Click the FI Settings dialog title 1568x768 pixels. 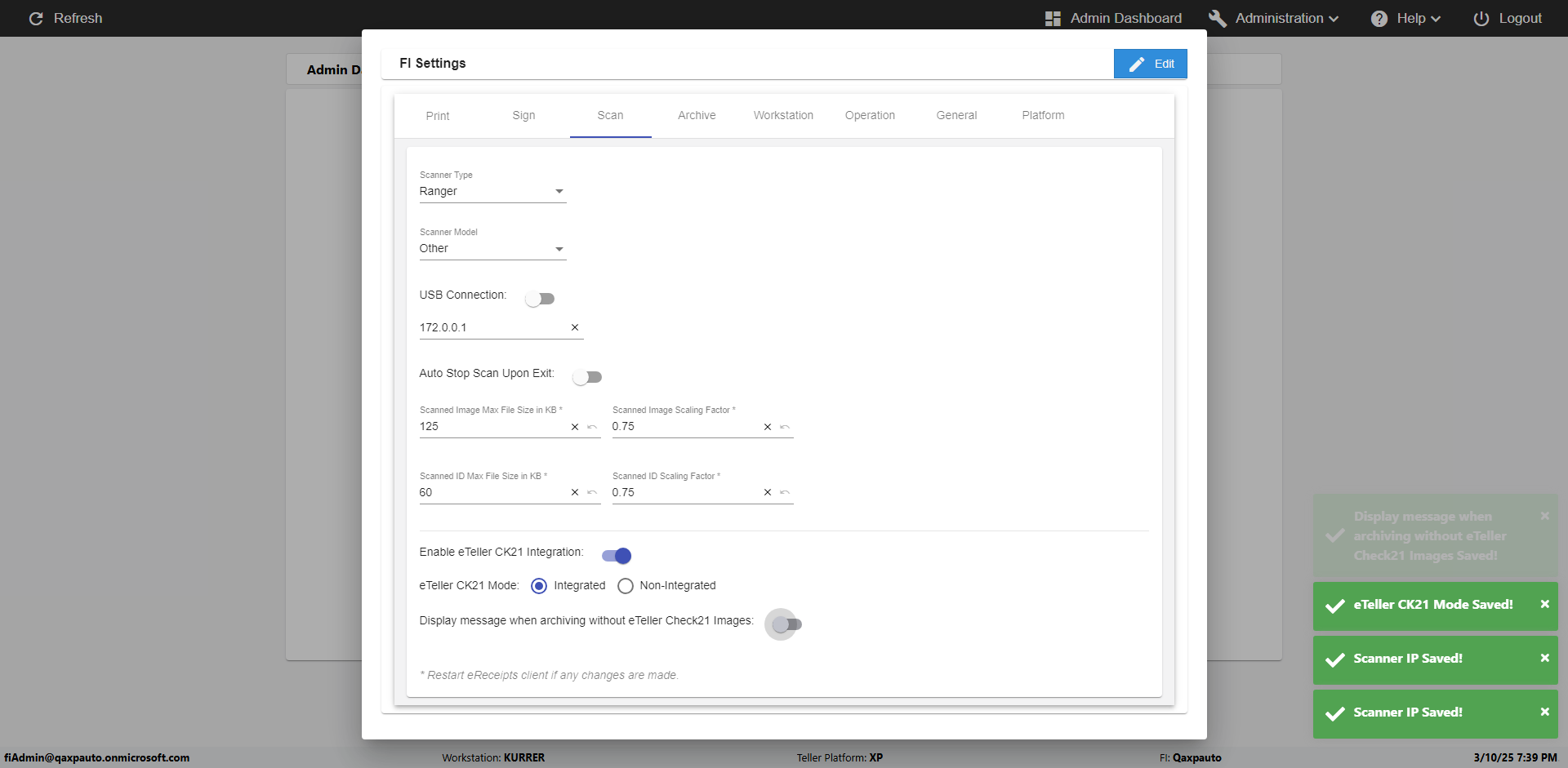pyautogui.click(x=433, y=63)
